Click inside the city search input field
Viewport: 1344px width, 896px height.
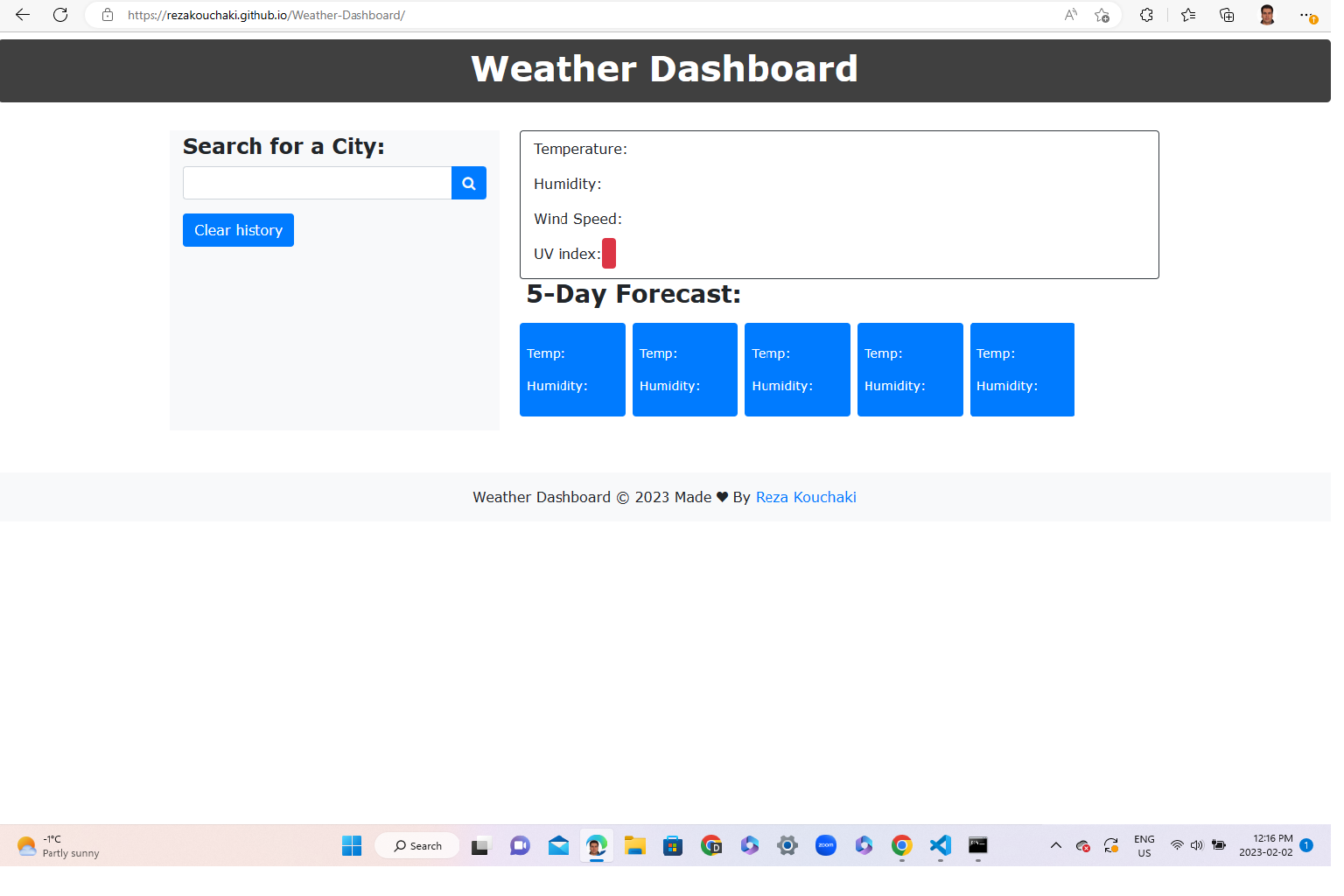[317, 183]
